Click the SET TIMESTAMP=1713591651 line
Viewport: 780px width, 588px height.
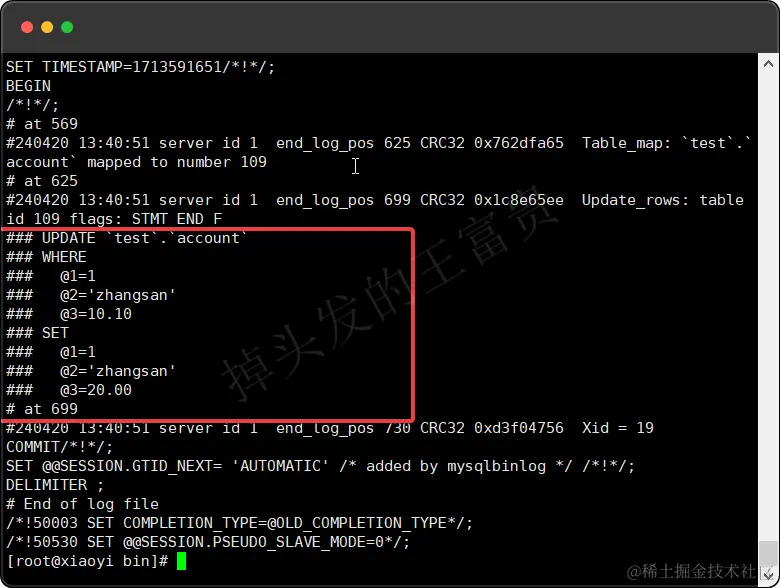click(x=140, y=67)
